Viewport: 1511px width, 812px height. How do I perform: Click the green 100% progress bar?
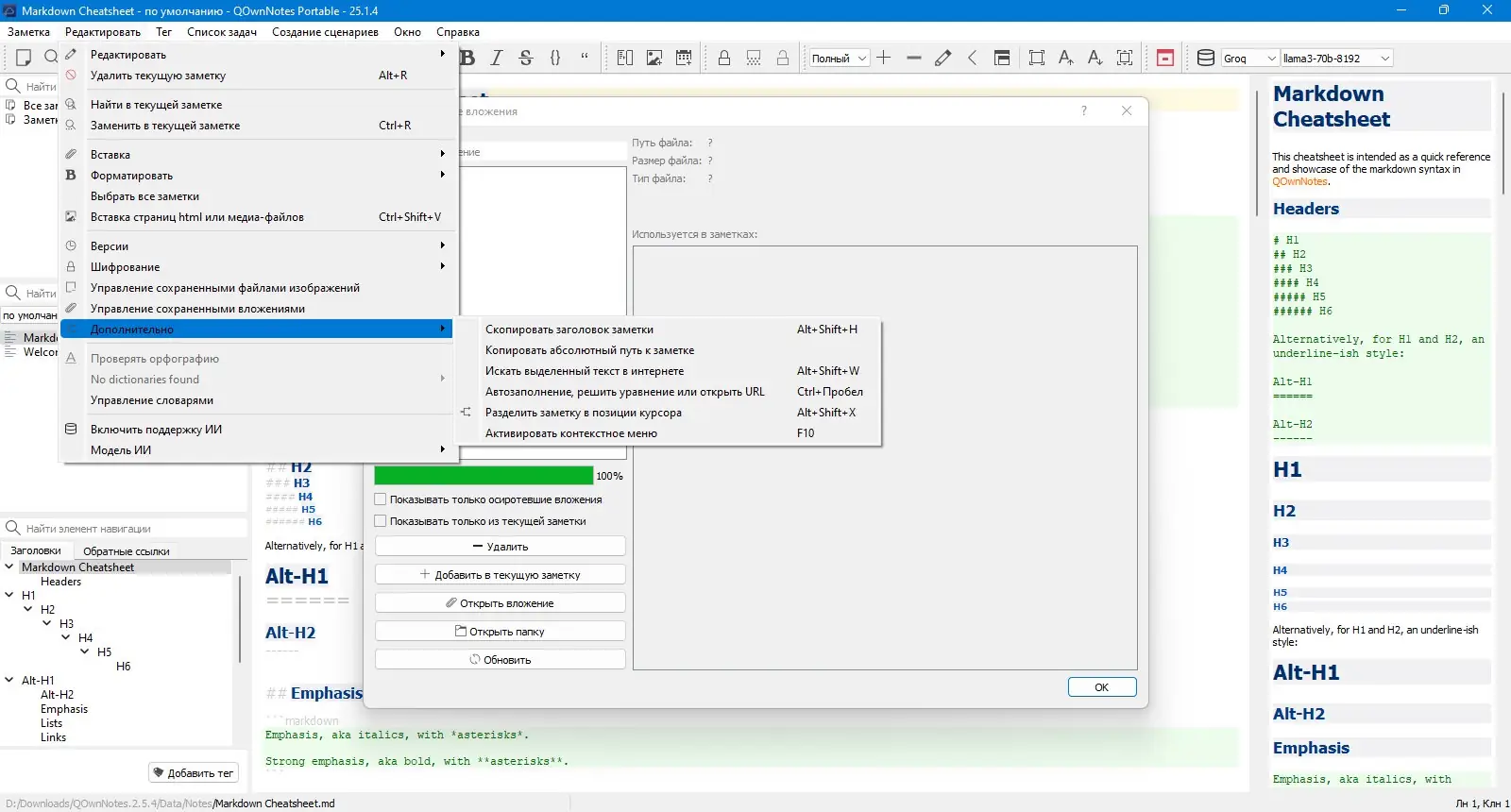pyautogui.click(x=484, y=476)
